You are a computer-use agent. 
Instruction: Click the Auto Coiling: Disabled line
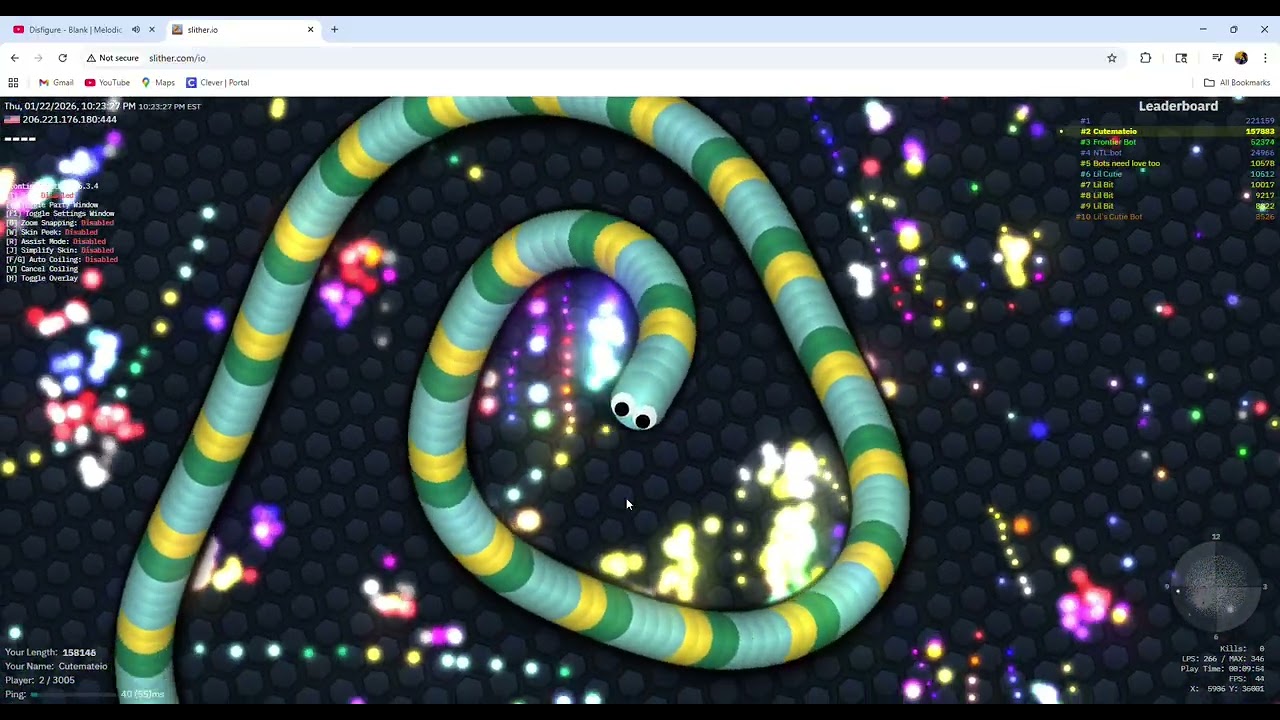click(62, 259)
